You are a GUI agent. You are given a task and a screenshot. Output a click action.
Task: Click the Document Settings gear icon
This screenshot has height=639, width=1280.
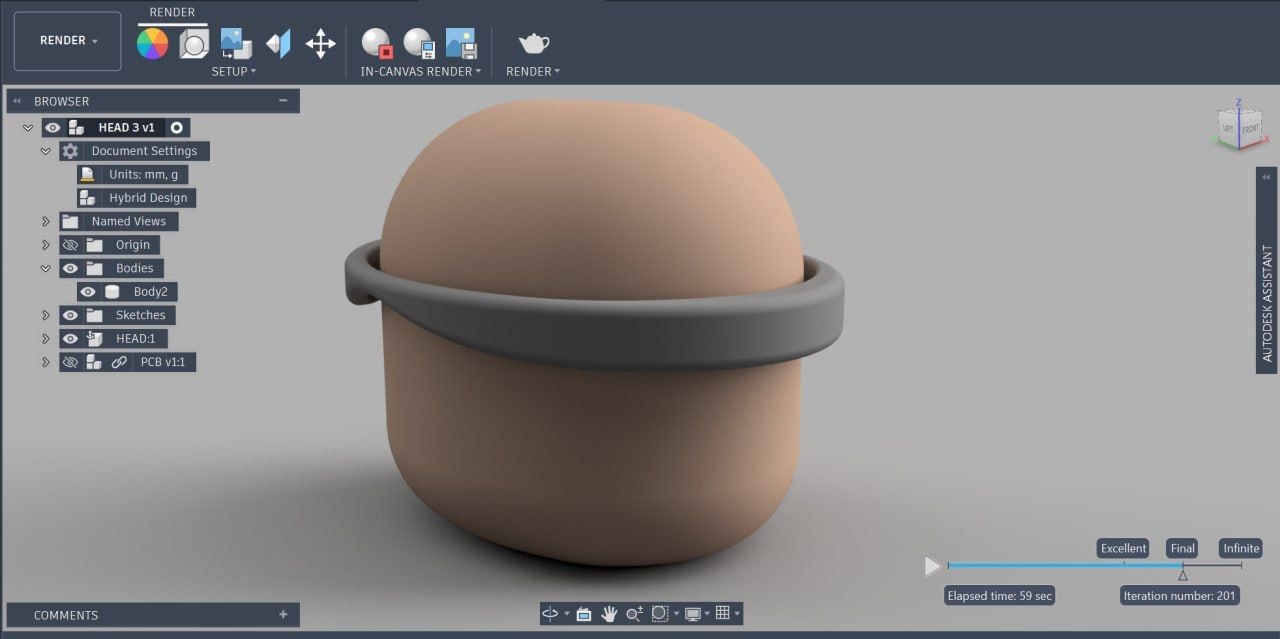70,151
